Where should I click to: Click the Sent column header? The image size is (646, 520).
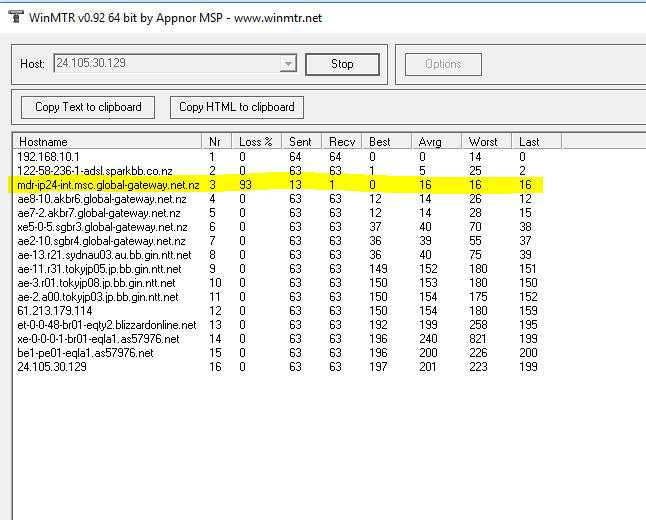(302, 141)
